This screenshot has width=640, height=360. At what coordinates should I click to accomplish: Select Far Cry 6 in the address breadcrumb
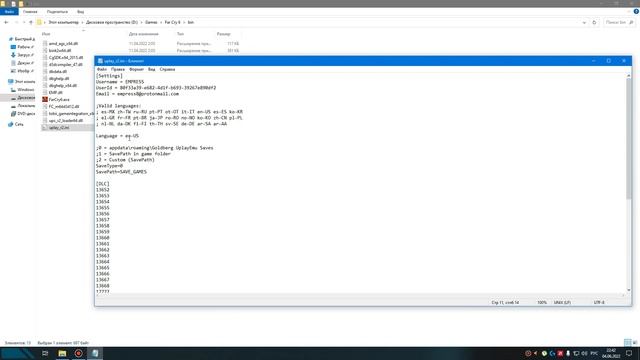tap(172, 22)
